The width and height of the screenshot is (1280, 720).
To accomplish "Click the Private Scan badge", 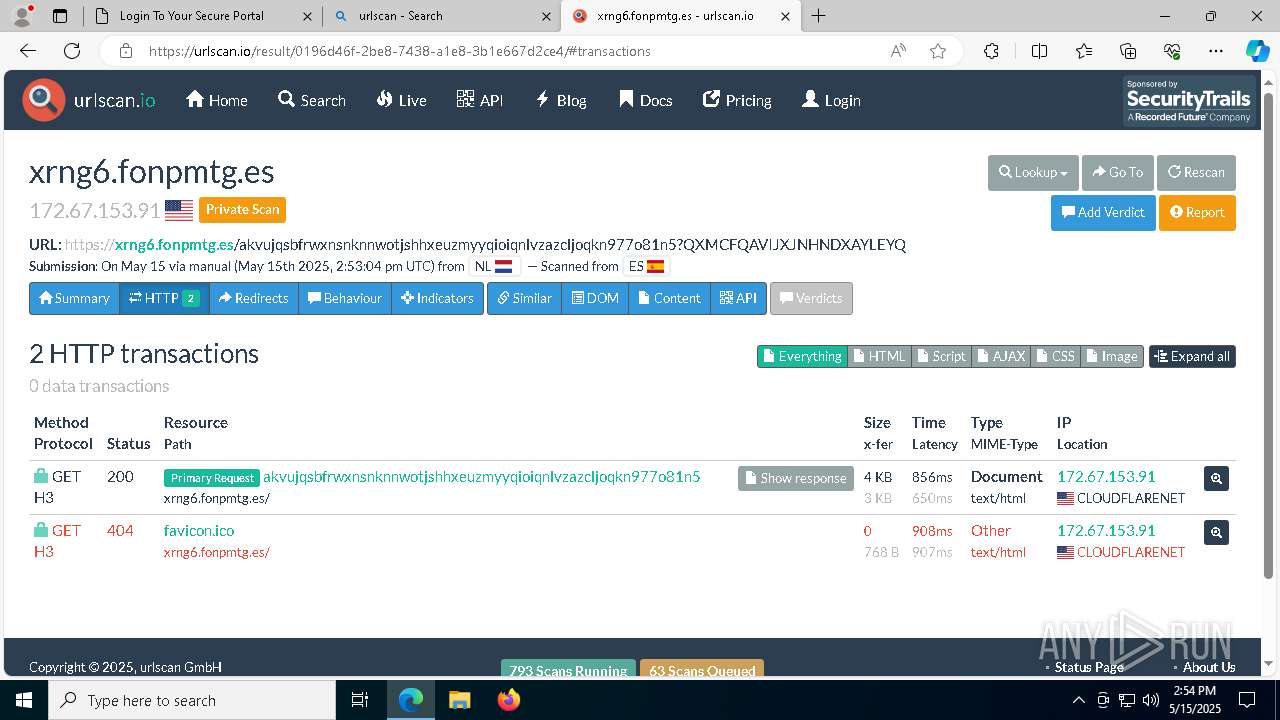I will 242,209.
